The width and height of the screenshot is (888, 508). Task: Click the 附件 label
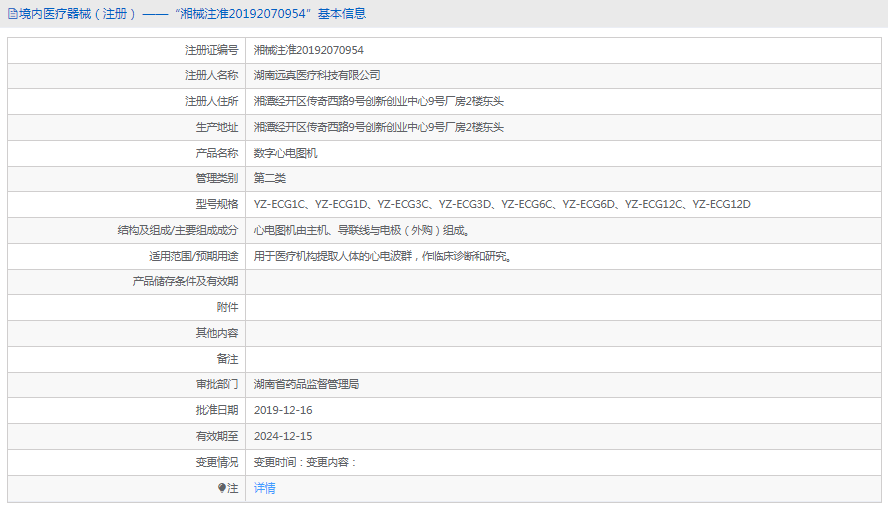[227, 308]
